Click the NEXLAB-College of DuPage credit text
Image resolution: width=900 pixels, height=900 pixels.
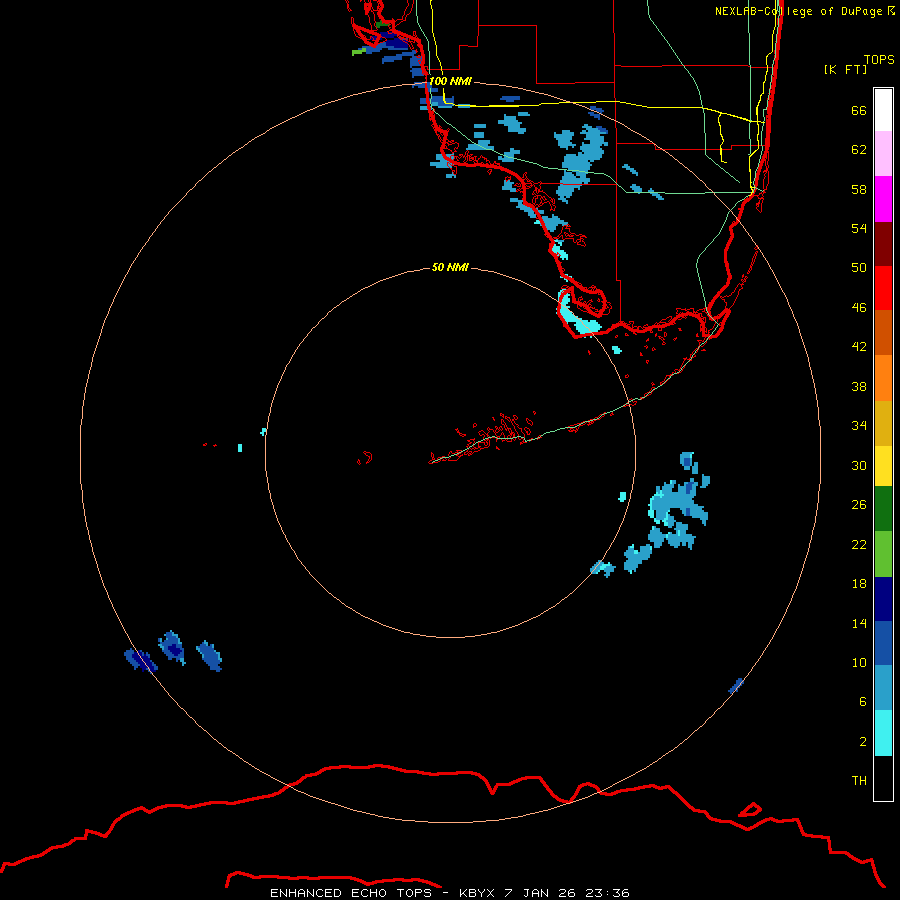(x=804, y=11)
